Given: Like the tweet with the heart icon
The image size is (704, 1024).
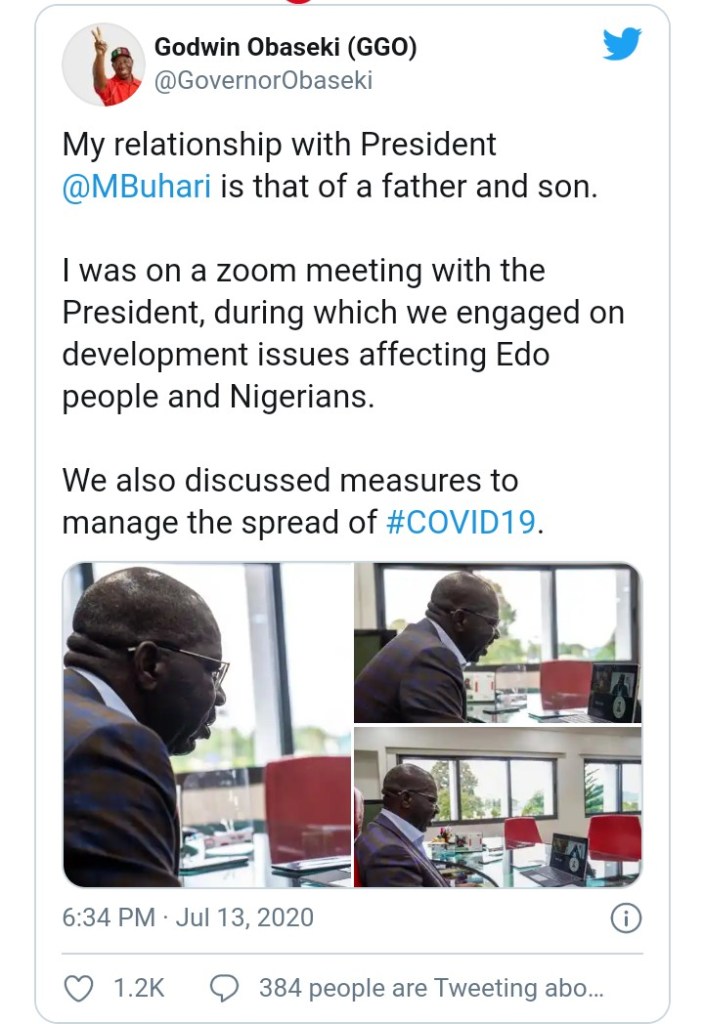Looking at the screenshot, I should click(x=78, y=987).
